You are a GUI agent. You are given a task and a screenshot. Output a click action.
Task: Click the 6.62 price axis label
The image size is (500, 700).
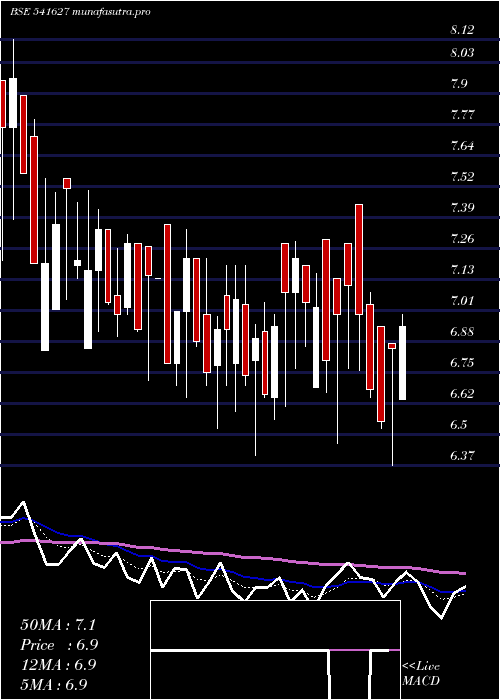(462, 393)
